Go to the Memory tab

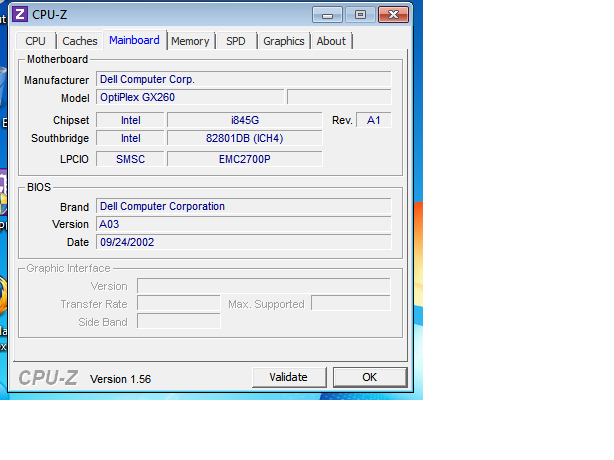tap(190, 41)
